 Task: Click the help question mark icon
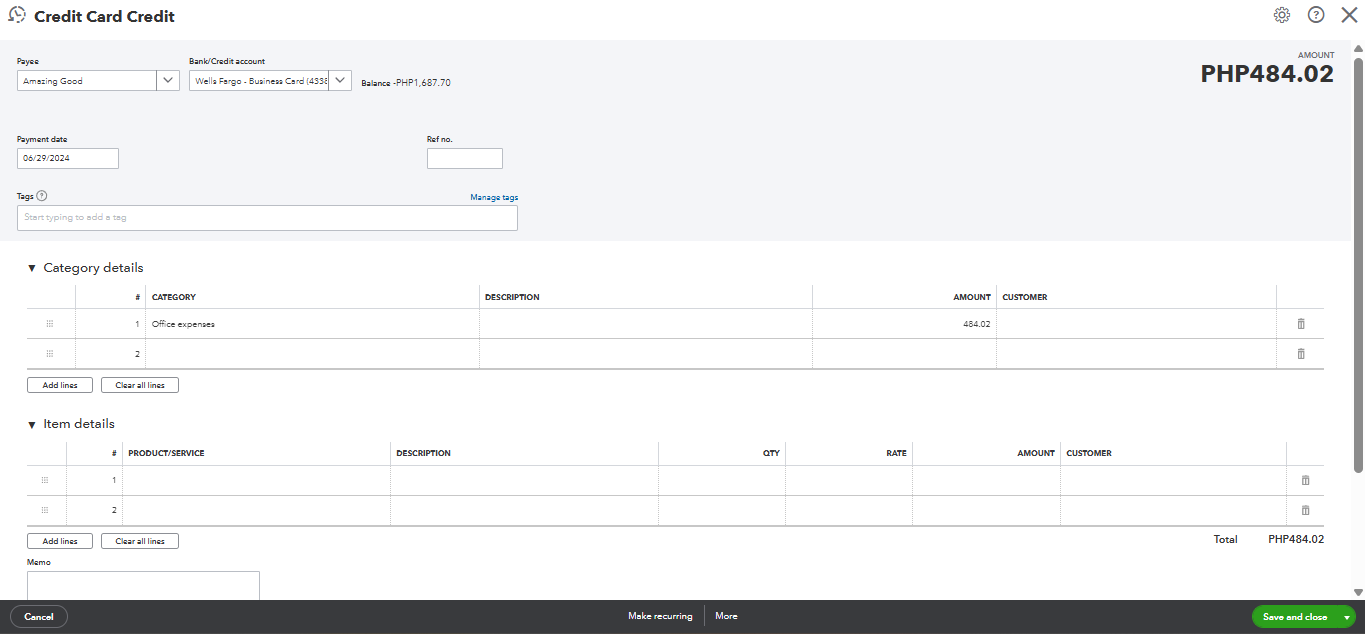tap(1315, 15)
